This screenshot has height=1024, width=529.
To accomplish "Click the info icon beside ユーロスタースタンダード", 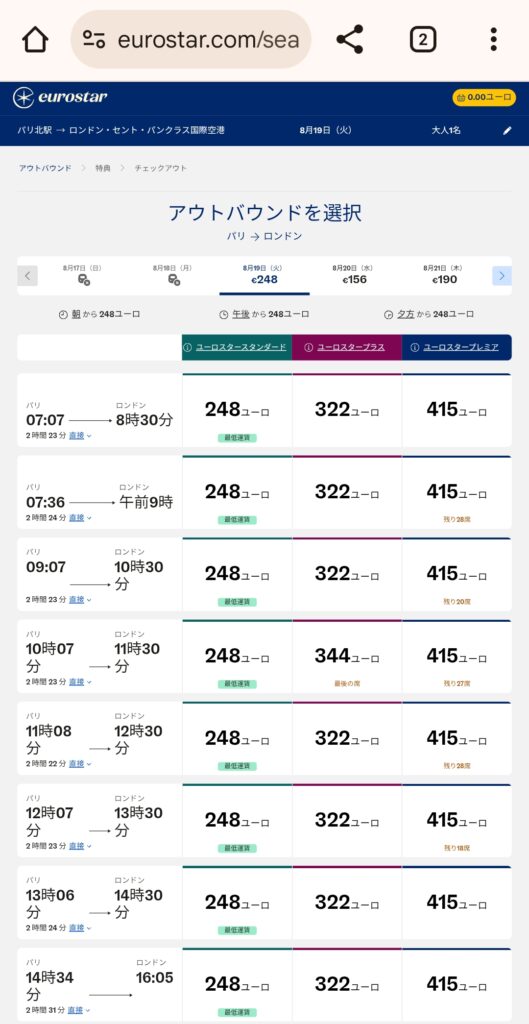I will (x=187, y=347).
